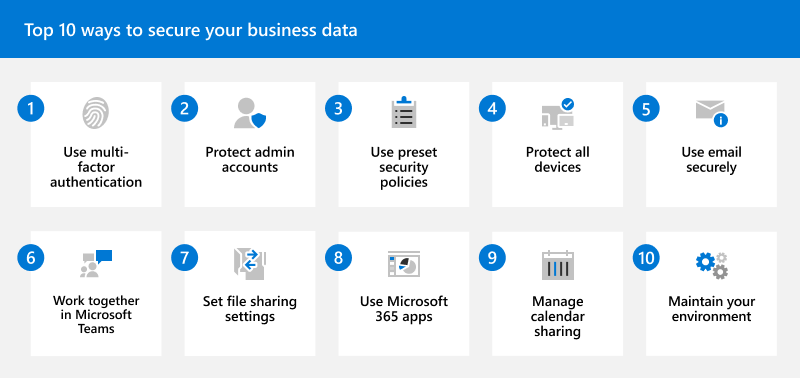The height and width of the screenshot is (378, 800).
Task: Select the gears maintain environment icon
Action: click(712, 265)
